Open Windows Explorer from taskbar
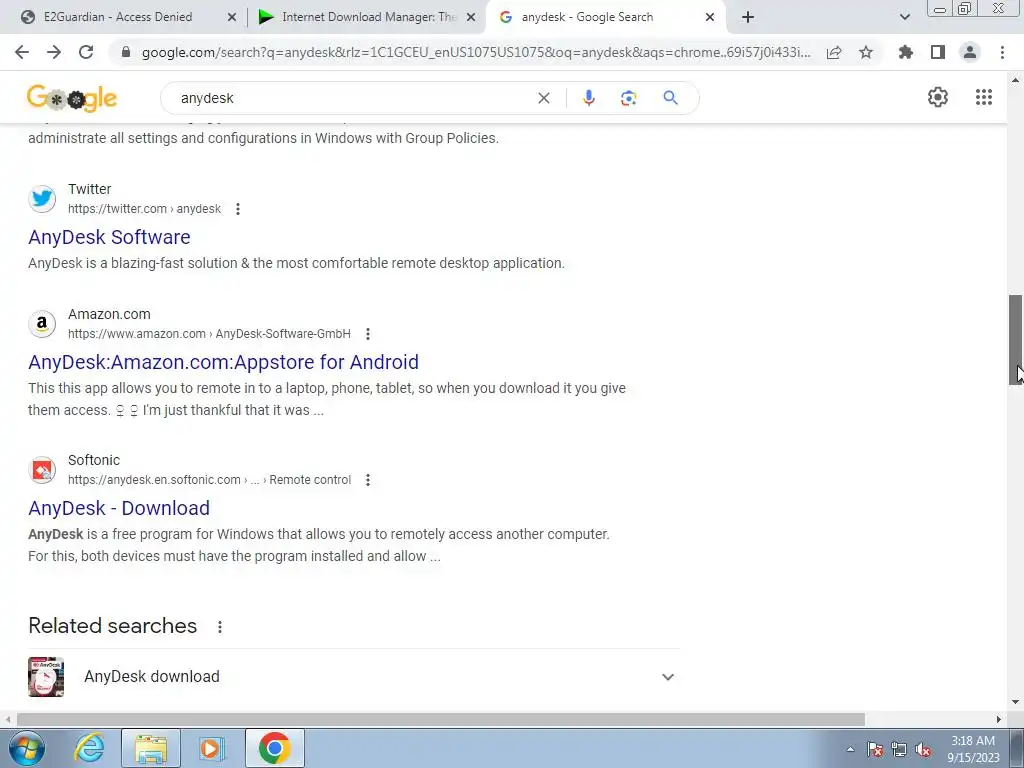The image size is (1024, 768). pos(151,748)
